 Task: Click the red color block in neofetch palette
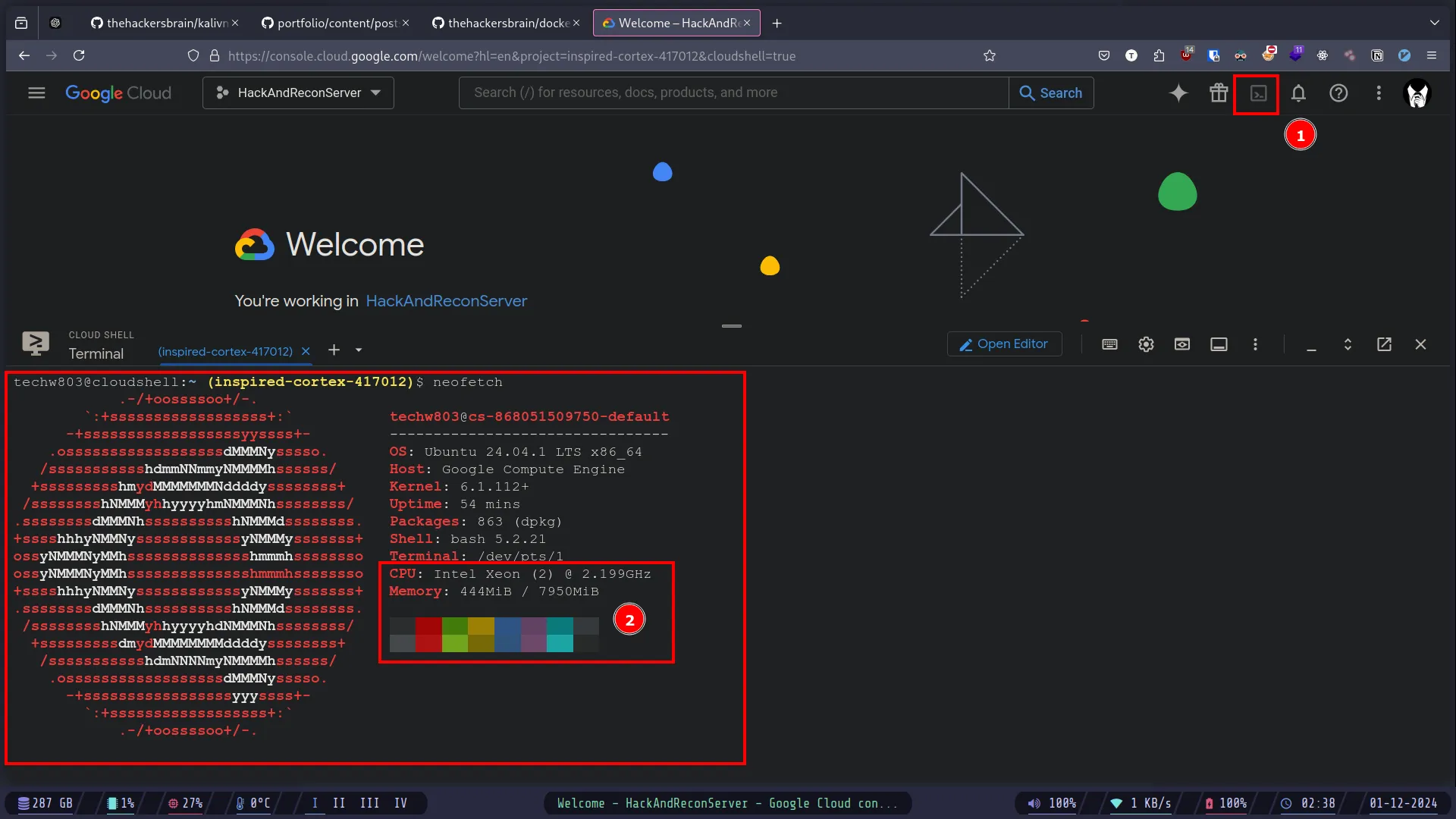pyautogui.click(x=428, y=626)
